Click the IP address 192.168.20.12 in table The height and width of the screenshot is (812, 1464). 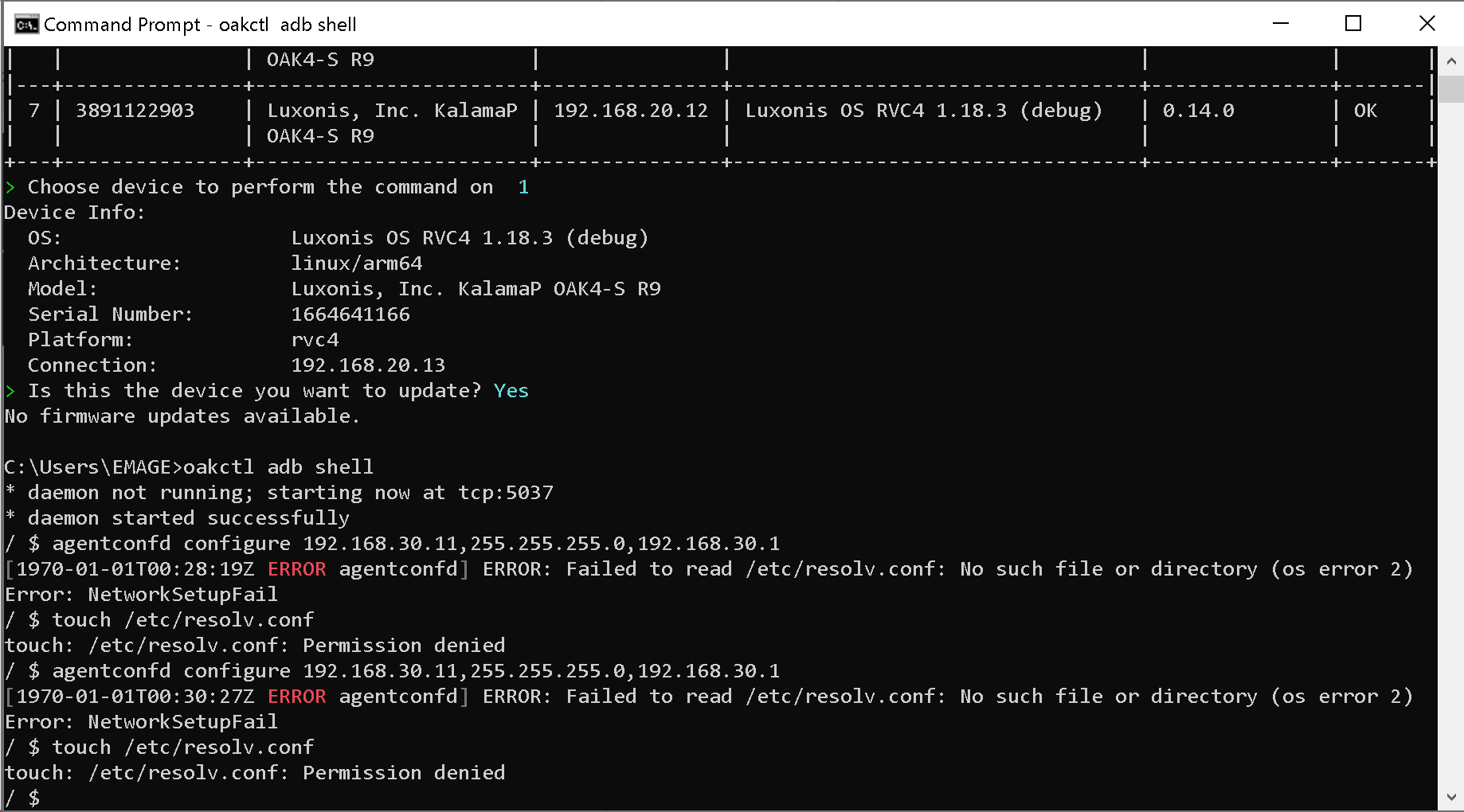point(630,111)
